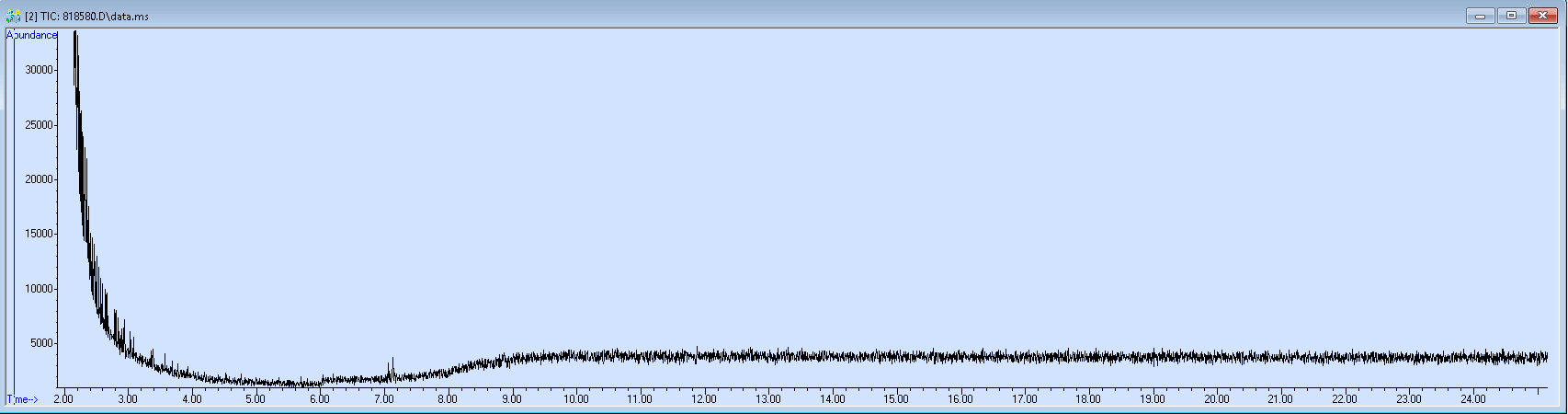Click the 30000 abundance tick label

coord(40,70)
